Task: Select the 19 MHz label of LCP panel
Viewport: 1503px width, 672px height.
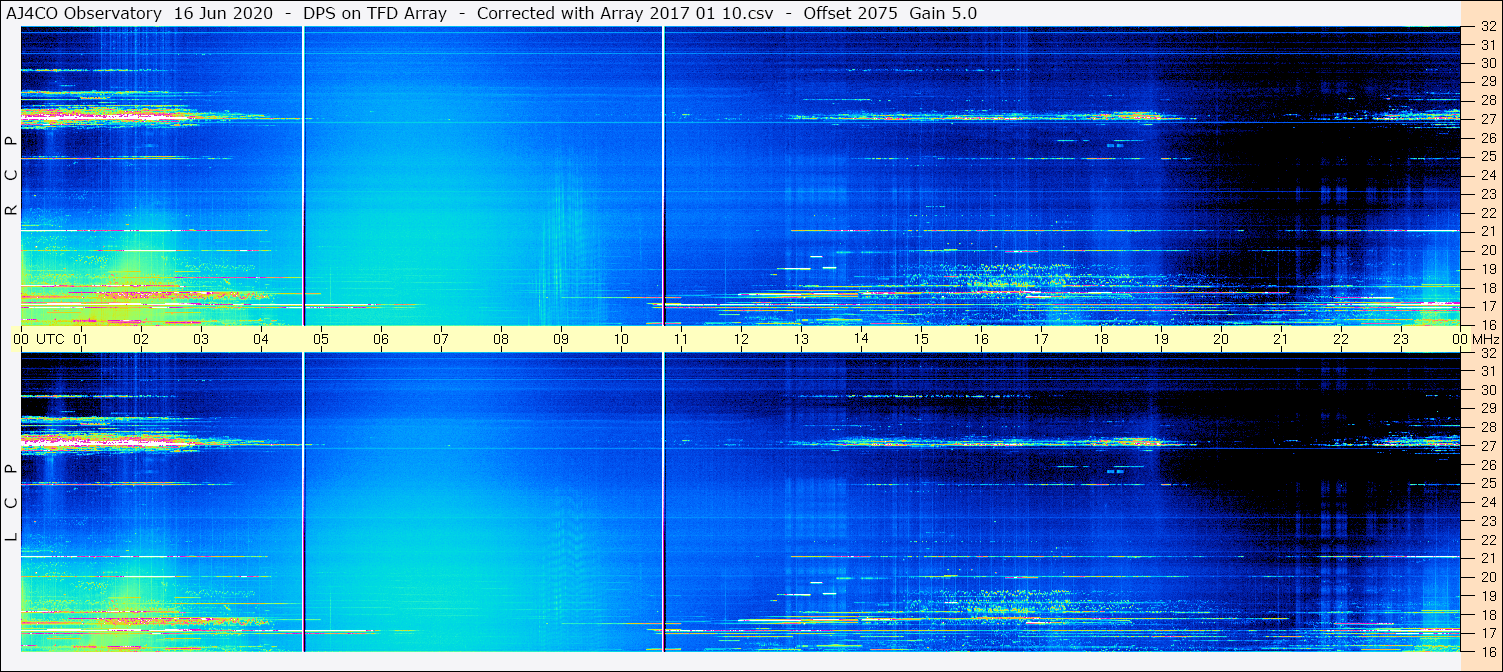Action: 1488,595
